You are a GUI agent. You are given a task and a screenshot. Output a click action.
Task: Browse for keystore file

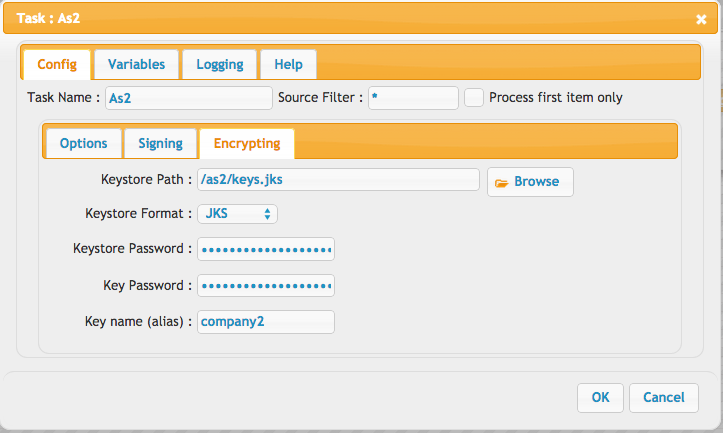(x=530, y=182)
